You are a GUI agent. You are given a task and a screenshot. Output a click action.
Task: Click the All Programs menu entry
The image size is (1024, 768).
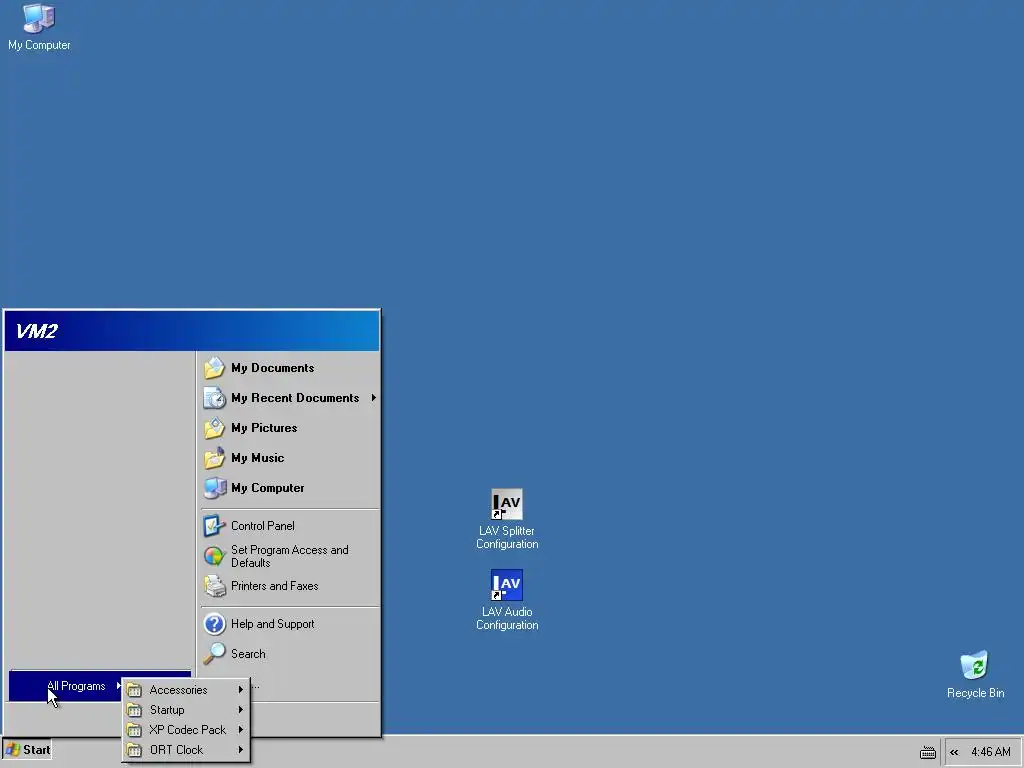pyautogui.click(x=76, y=686)
